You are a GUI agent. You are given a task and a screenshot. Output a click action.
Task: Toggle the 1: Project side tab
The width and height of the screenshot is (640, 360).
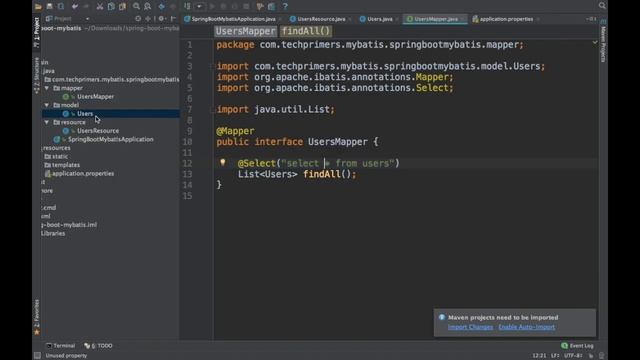tap(37, 32)
